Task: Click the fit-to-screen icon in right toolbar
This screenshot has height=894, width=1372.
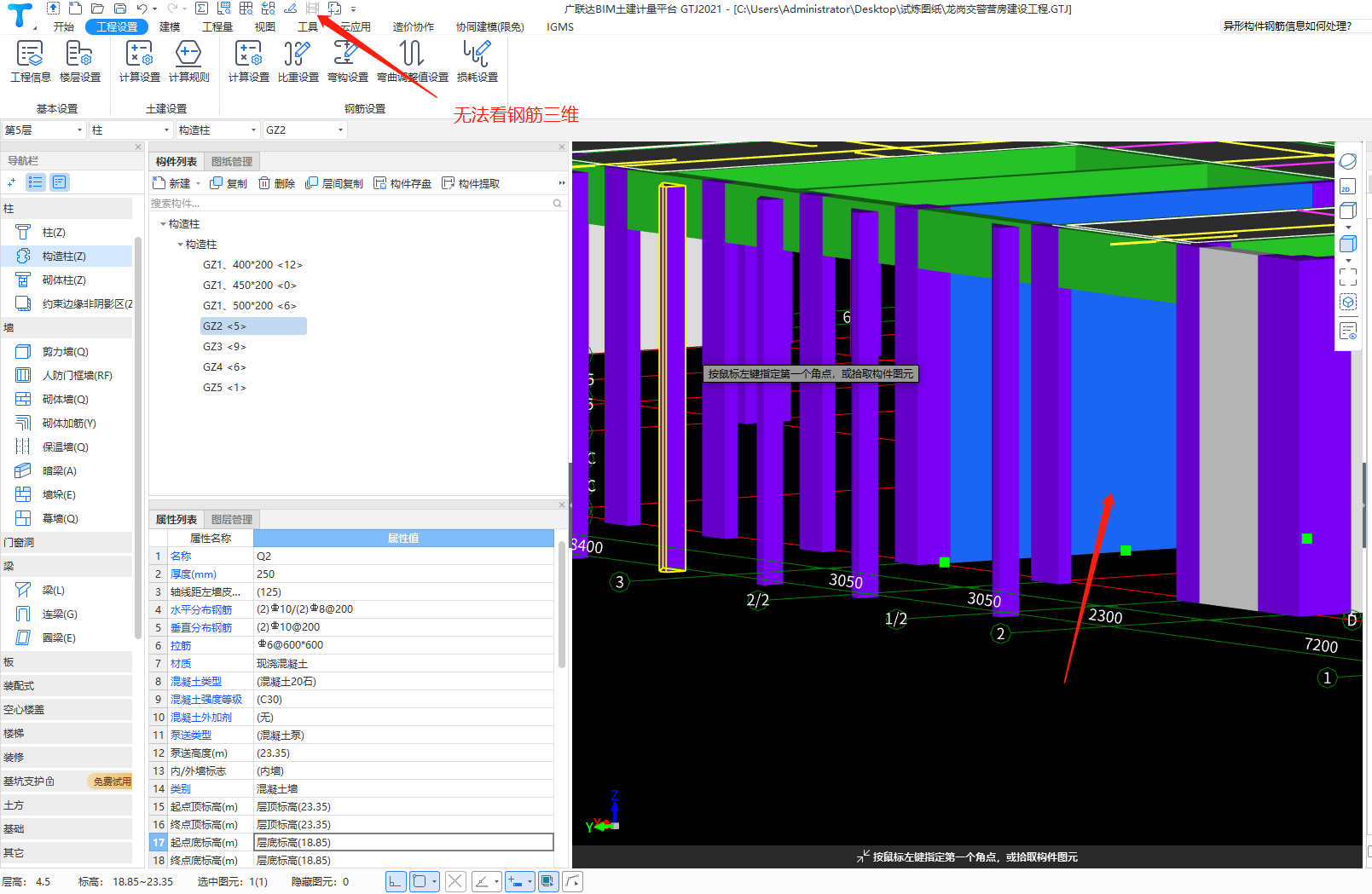Action: (1347, 277)
